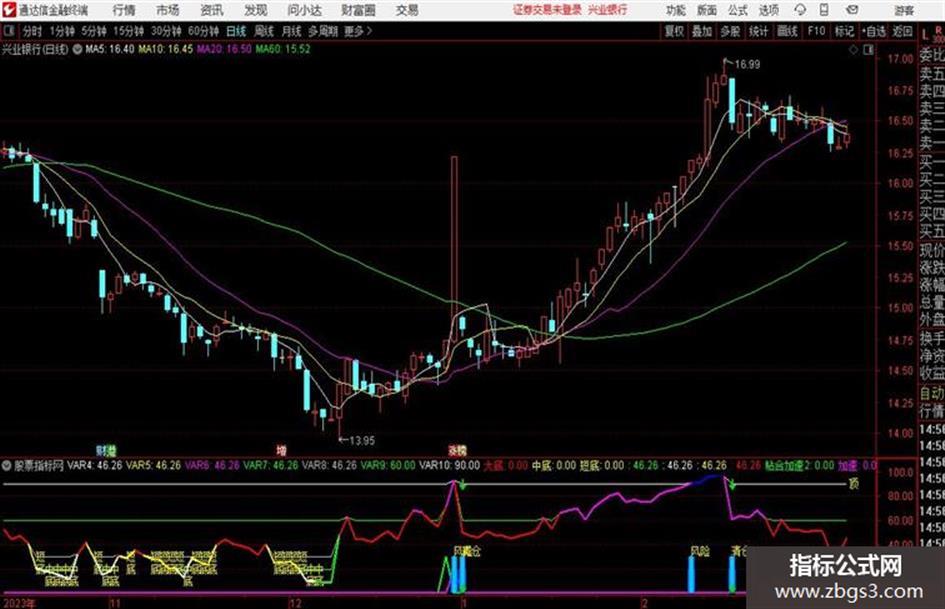Click the 返回 back toolbar button
Image resolution: width=945 pixels, height=609 pixels.
pyautogui.click(x=902, y=31)
